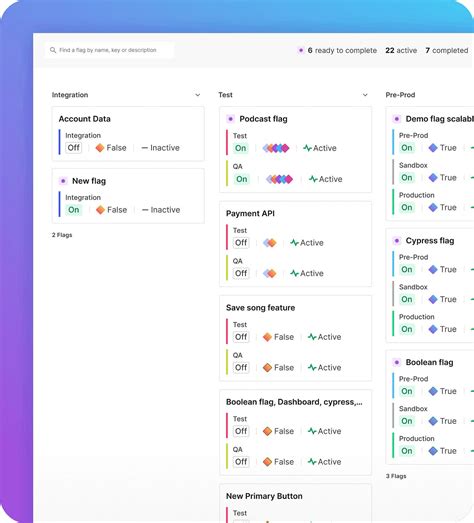Click the search magnifier icon
The image size is (474, 523).
(x=53, y=50)
